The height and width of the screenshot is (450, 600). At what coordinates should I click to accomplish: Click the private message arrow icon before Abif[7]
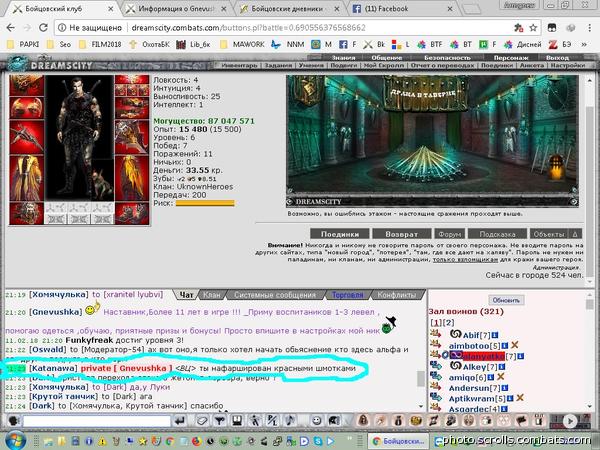pyautogui.click(x=435, y=334)
